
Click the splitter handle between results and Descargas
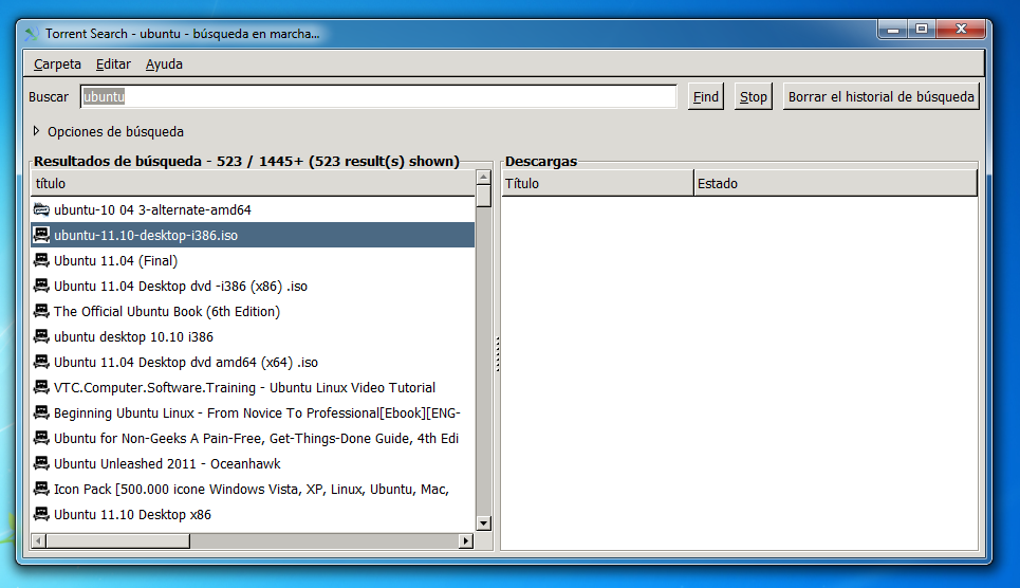click(498, 354)
